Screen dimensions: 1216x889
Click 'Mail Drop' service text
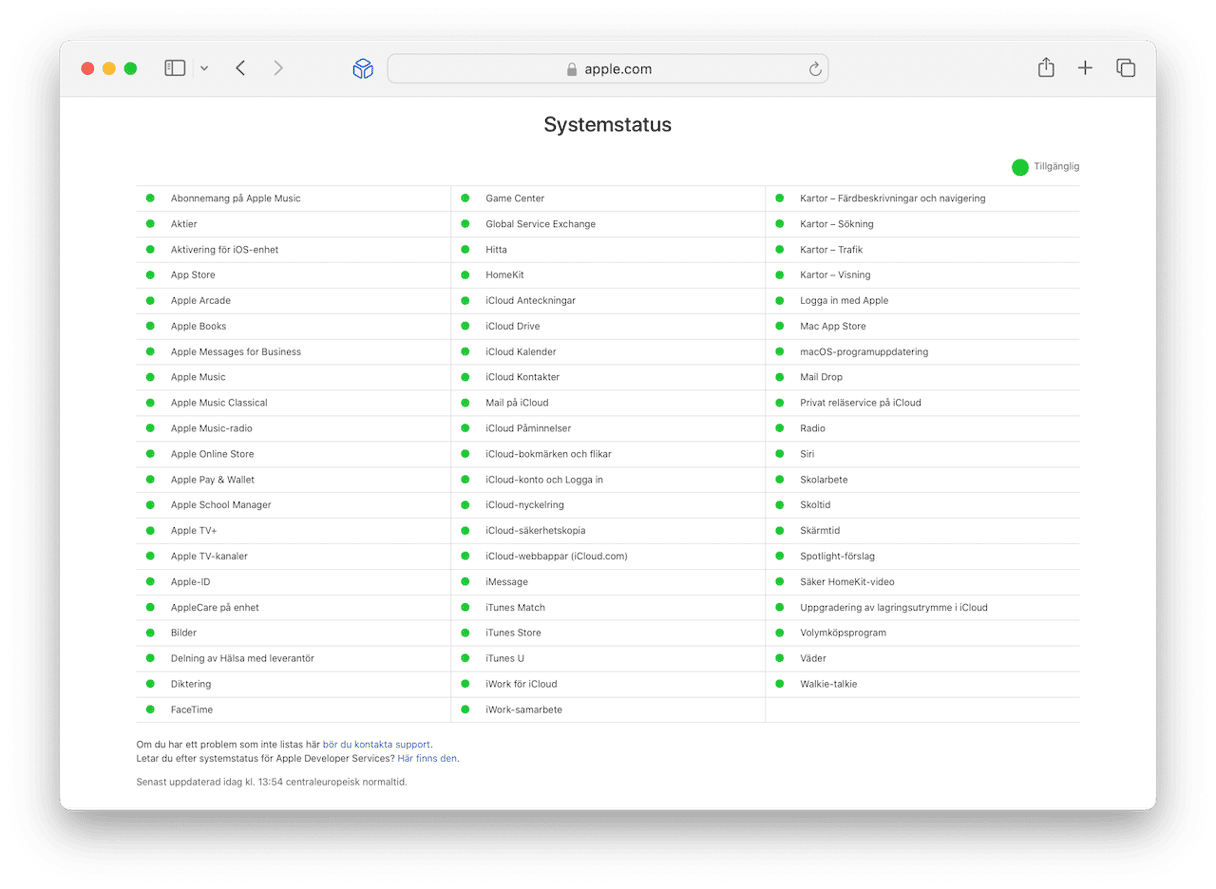click(821, 377)
